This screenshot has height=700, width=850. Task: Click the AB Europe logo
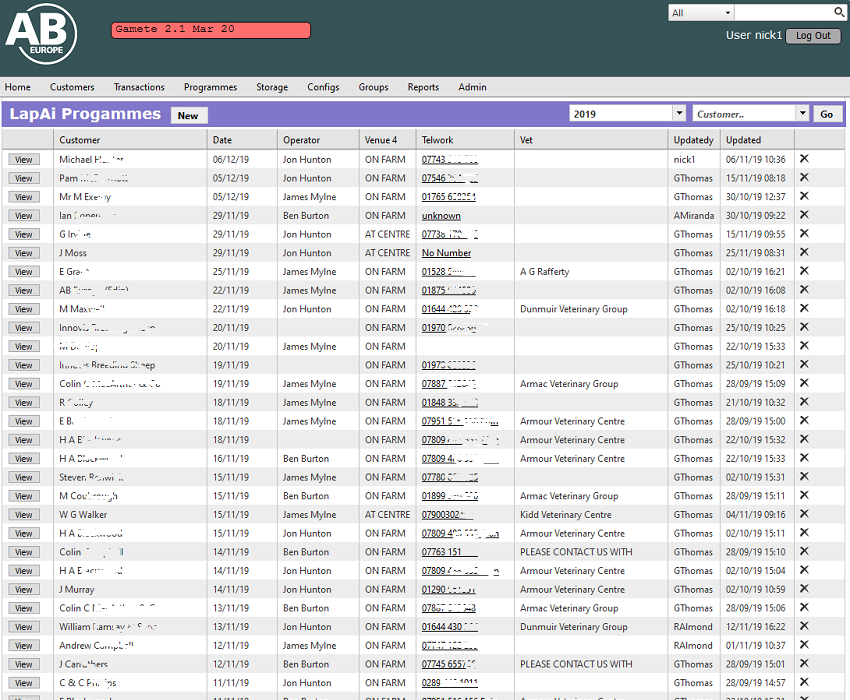click(40, 38)
